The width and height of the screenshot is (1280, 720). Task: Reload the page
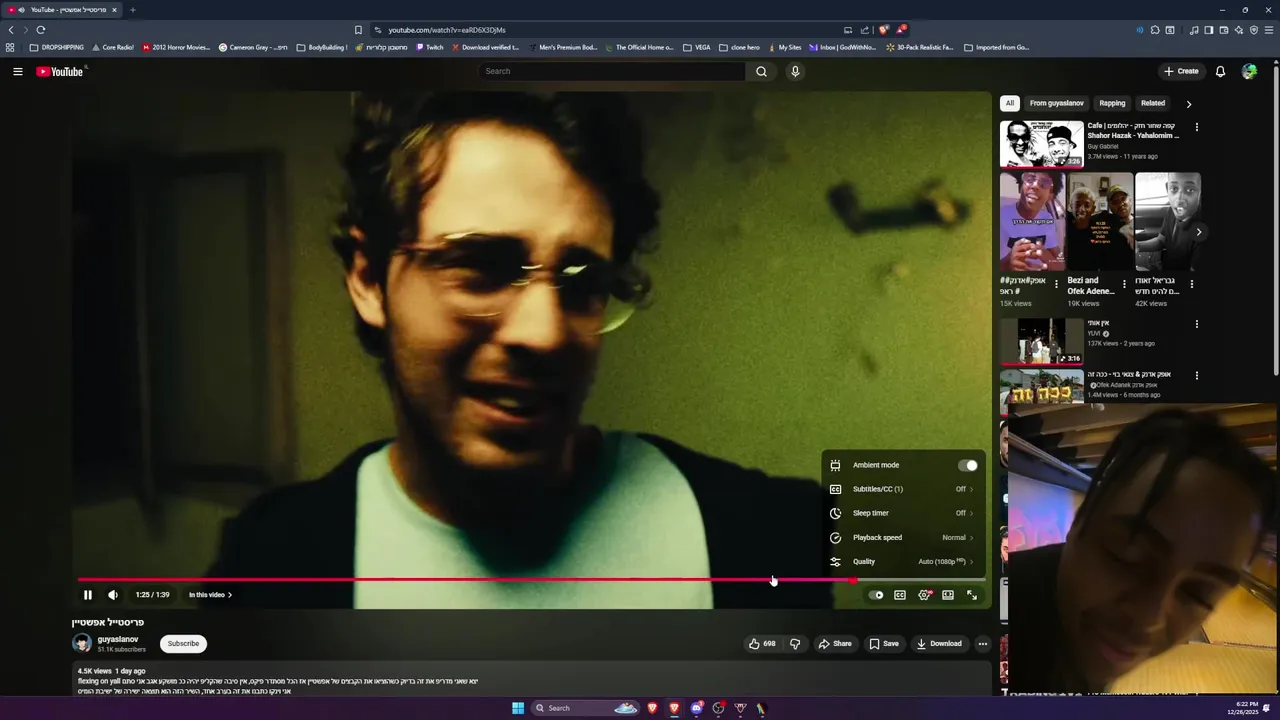pyautogui.click(x=41, y=30)
